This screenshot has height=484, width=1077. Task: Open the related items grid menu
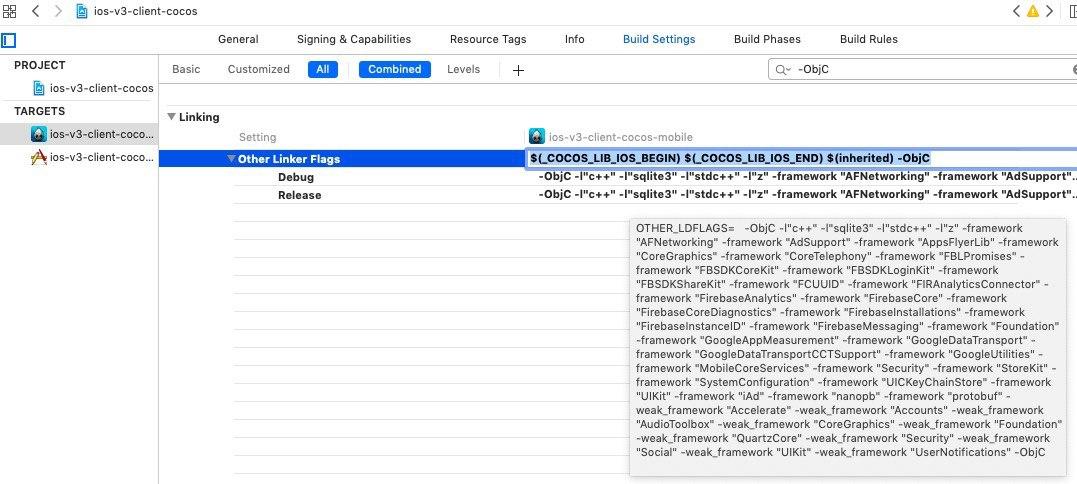[10, 11]
